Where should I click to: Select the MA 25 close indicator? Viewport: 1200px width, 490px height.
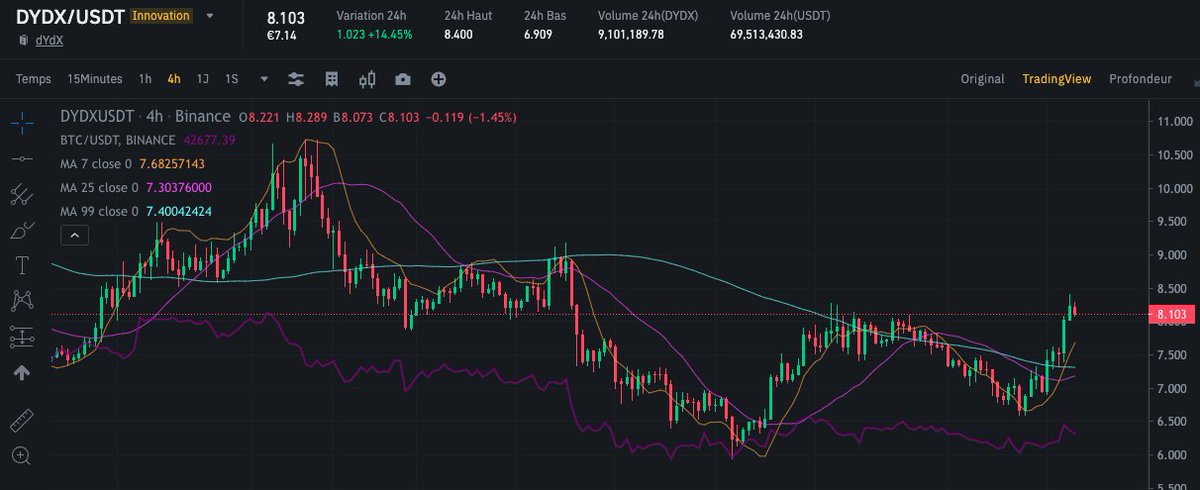tap(99, 188)
